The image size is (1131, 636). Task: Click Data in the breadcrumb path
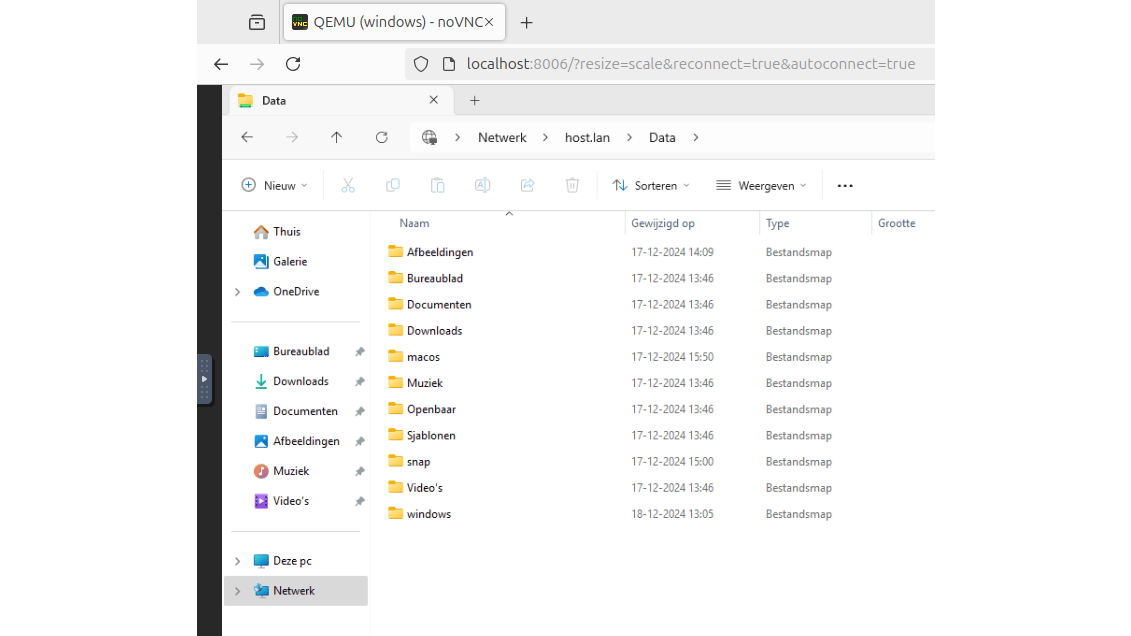click(x=662, y=137)
